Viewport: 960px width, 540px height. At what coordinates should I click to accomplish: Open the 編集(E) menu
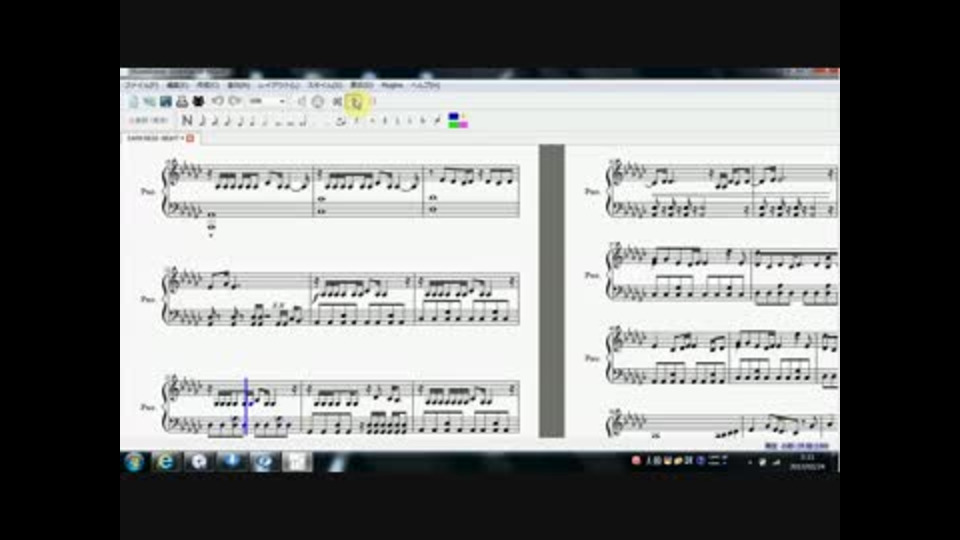pyautogui.click(x=178, y=85)
